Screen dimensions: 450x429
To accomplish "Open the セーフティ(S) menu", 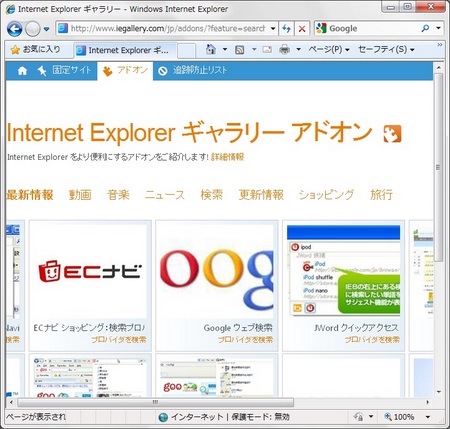I will coord(386,50).
